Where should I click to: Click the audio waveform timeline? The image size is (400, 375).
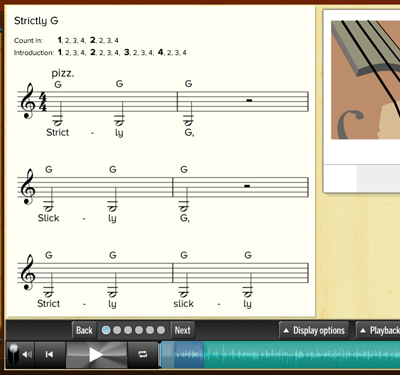coord(280,354)
